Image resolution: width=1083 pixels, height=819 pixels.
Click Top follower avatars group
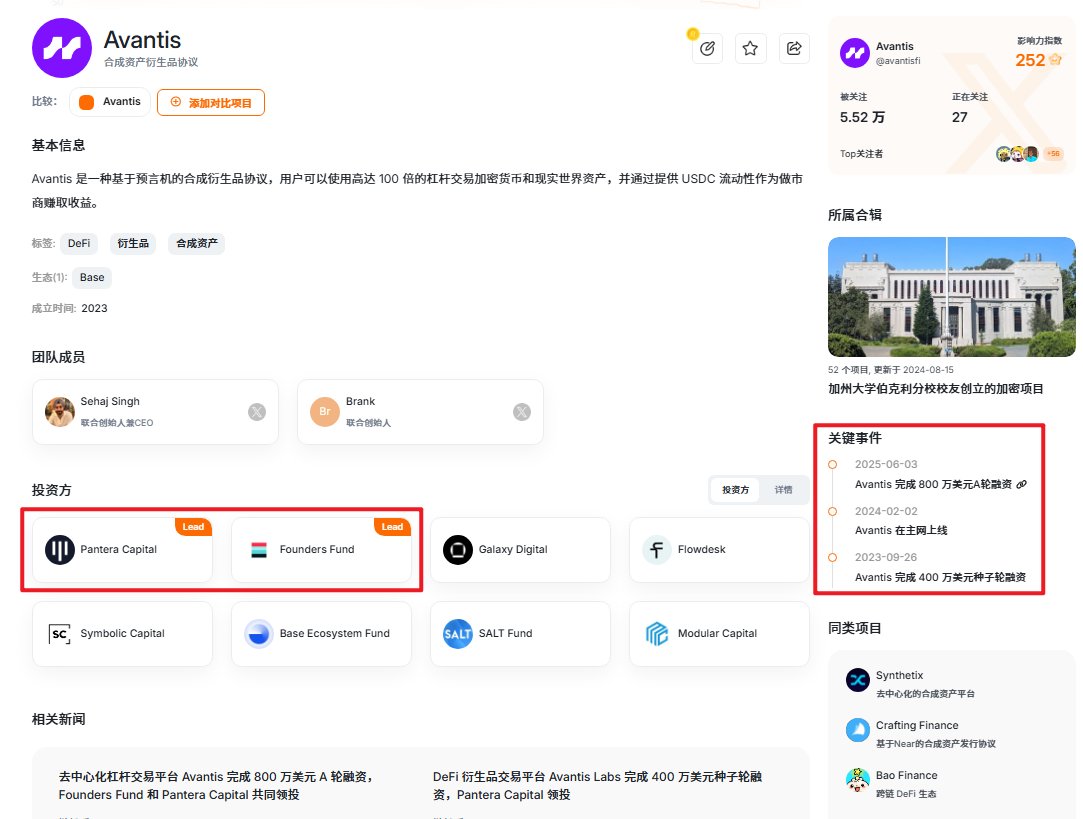click(x=1017, y=153)
